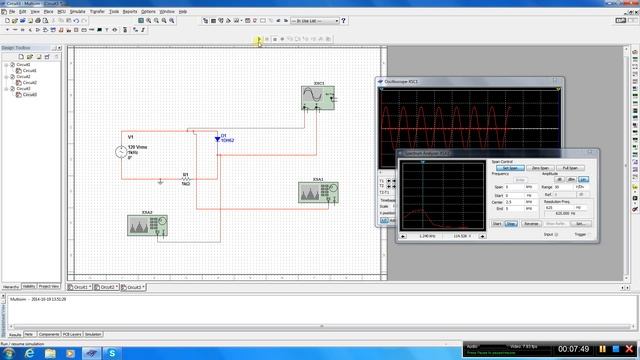The height and width of the screenshot is (360, 640).
Task: Open End frequency unit dropdown
Action: [530, 209]
